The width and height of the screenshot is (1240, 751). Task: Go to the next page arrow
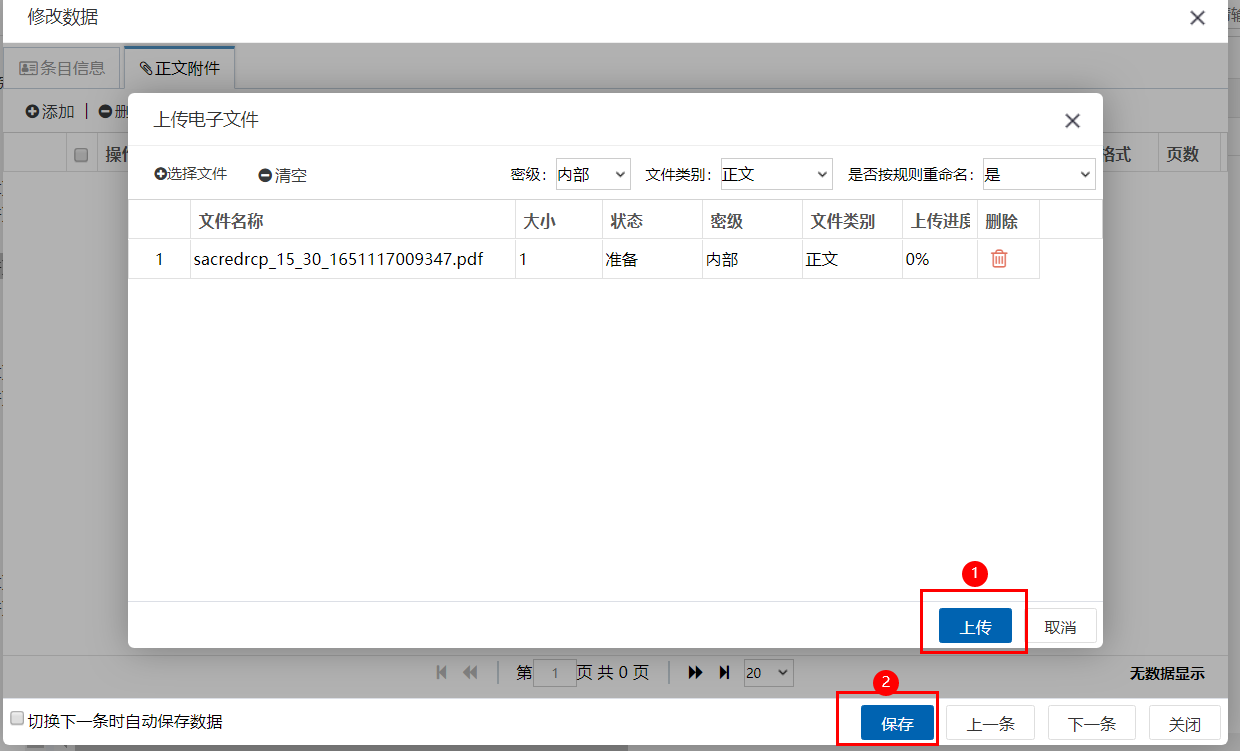coord(696,673)
